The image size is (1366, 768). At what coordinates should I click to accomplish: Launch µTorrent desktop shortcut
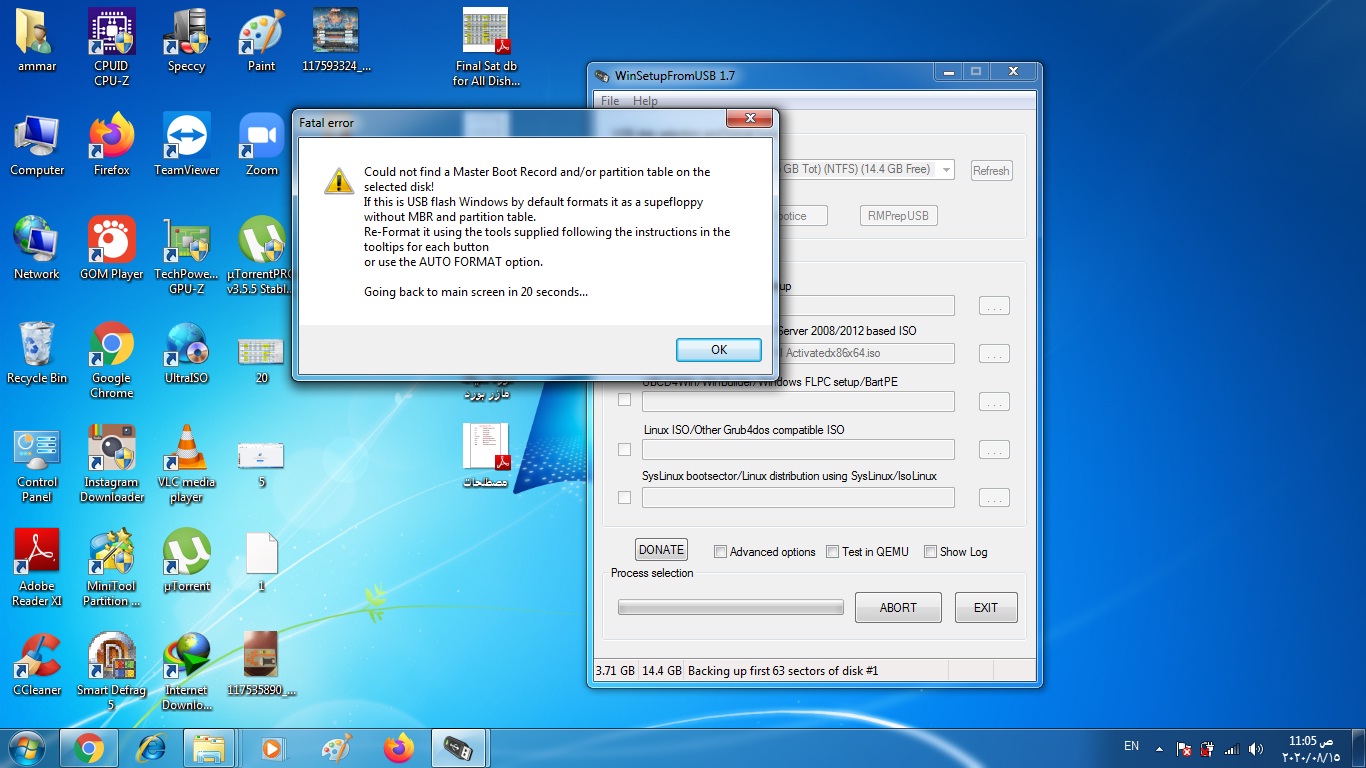pyautogui.click(x=186, y=561)
